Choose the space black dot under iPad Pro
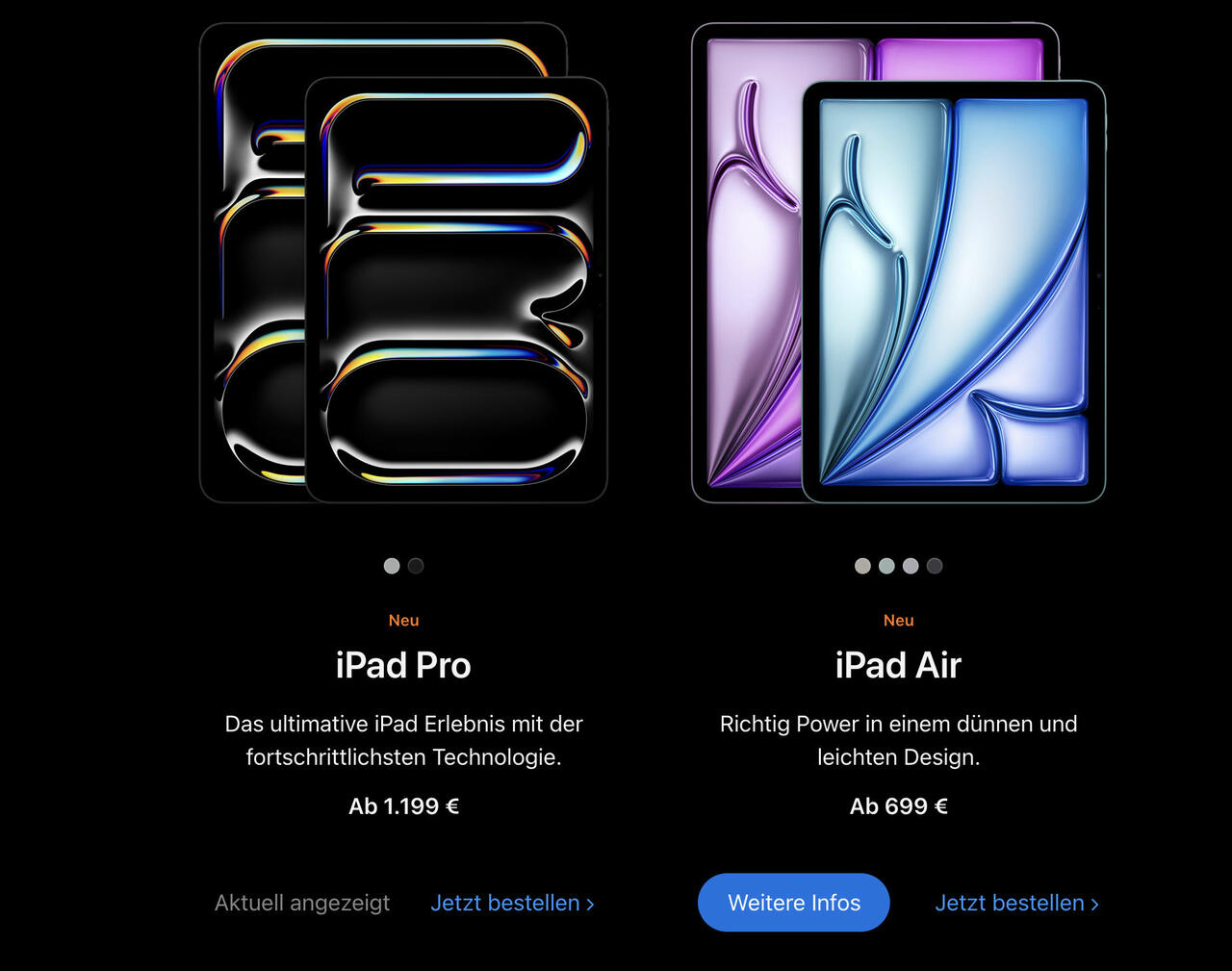The width and height of the screenshot is (1232, 971). (x=416, y=566)
